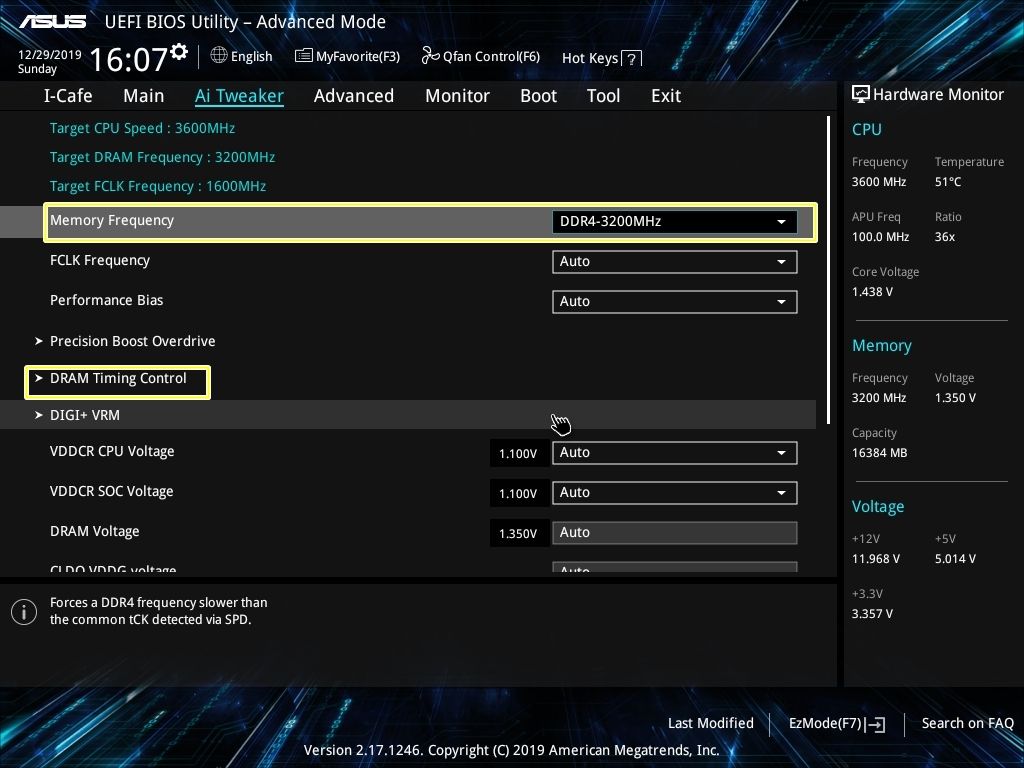Click the CPU Ratio 36x value
Image resolution: width=1024 pixels, height=768 pixels.
[944, 237]
